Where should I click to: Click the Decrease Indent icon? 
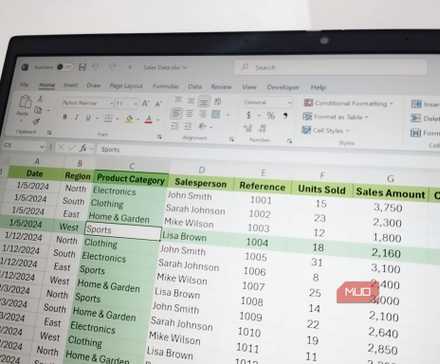(x=174, y=125)
